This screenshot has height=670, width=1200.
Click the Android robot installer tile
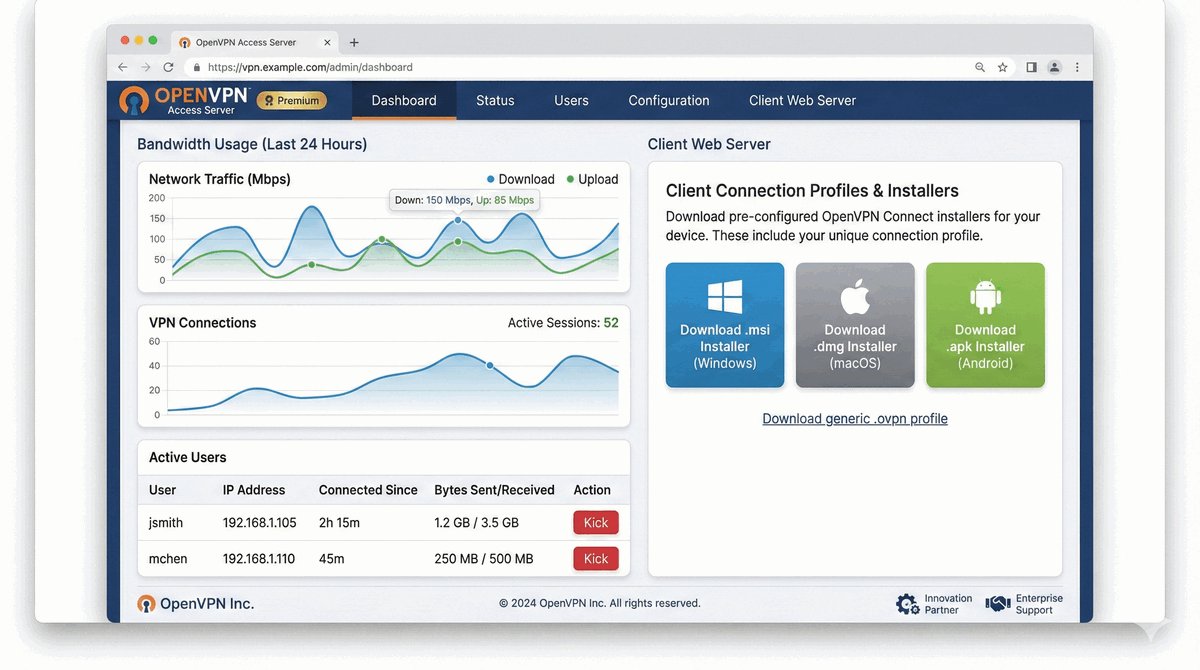[985, 325]
